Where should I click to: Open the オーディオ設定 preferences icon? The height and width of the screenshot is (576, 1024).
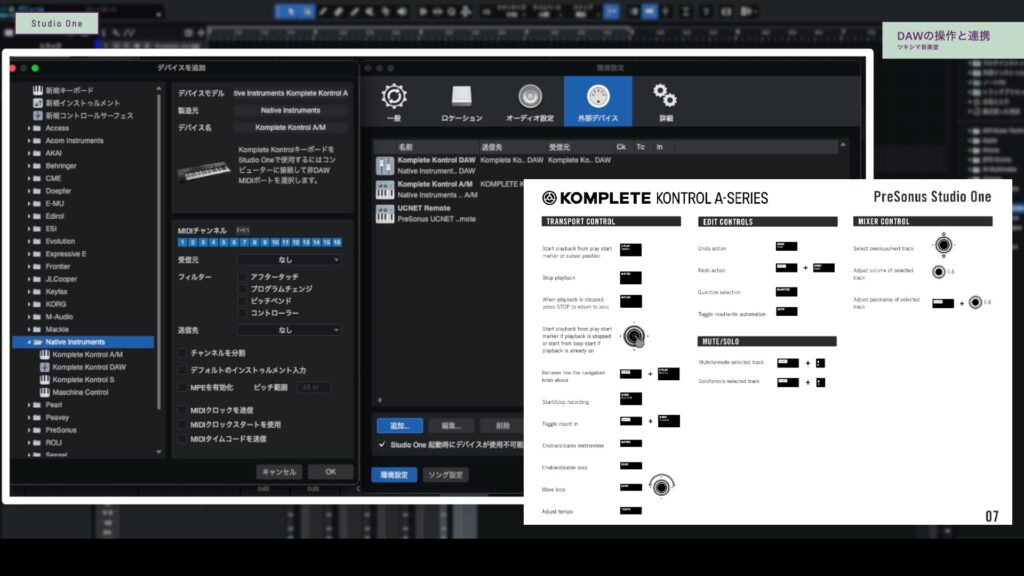click(530, 102)
